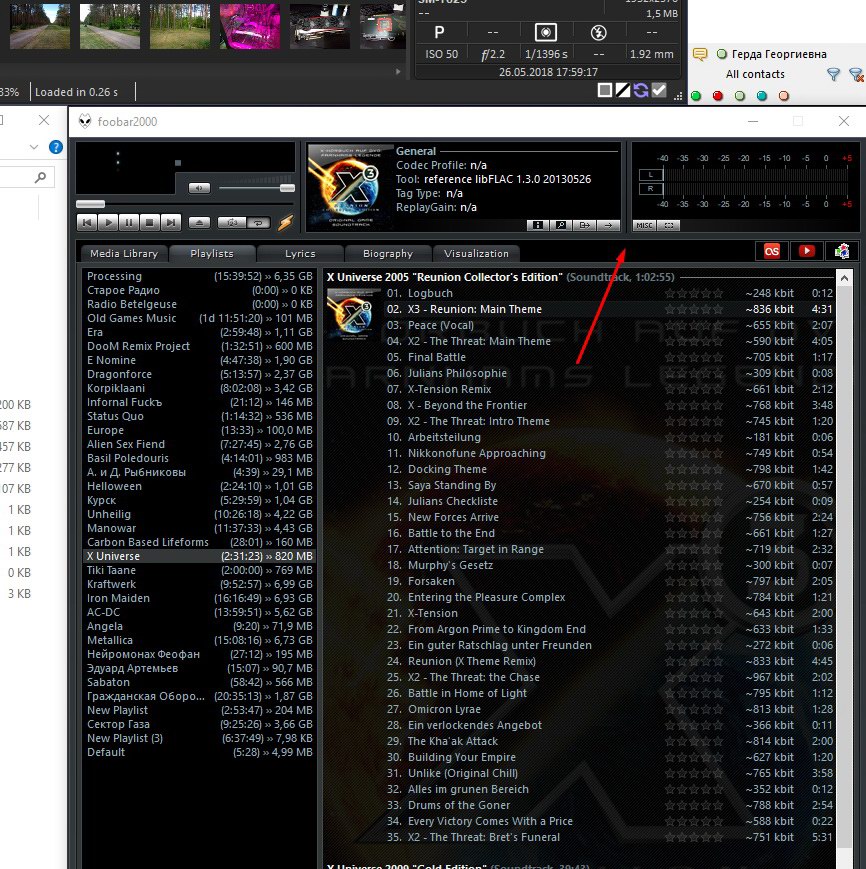This screenshot has height=869, width=866.
Task: Click the Stop playback button
Action: tap(150, 222)
